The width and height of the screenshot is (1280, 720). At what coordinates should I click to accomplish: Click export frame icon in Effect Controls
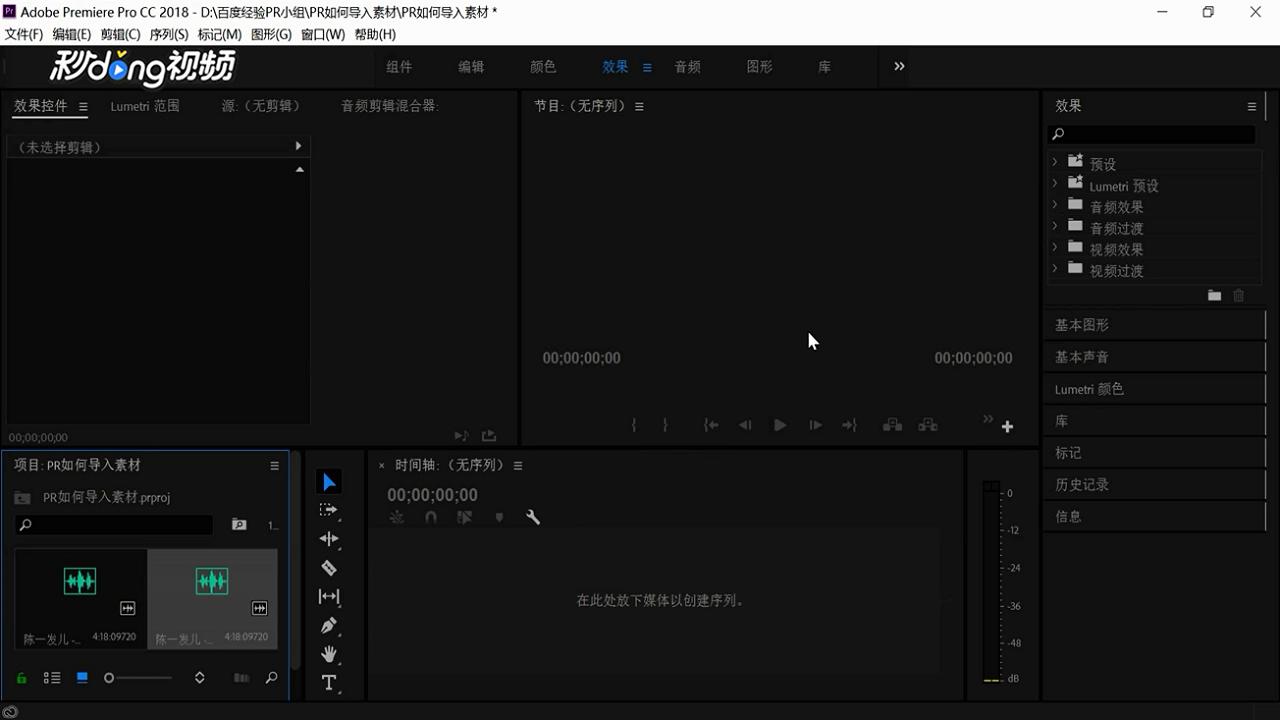pos(489,436)
